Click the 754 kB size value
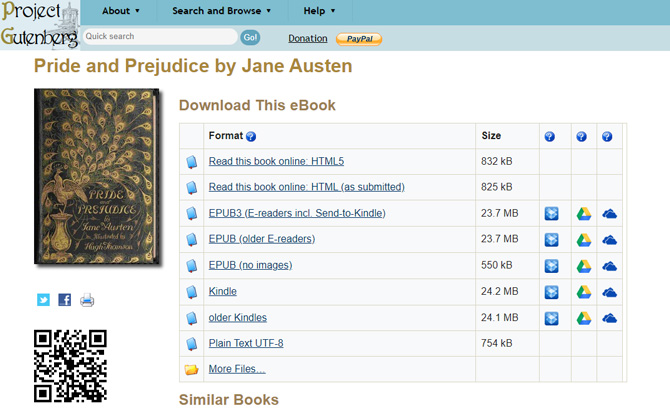The height and width of the screenshot is (412, 670). click(496, 343)
